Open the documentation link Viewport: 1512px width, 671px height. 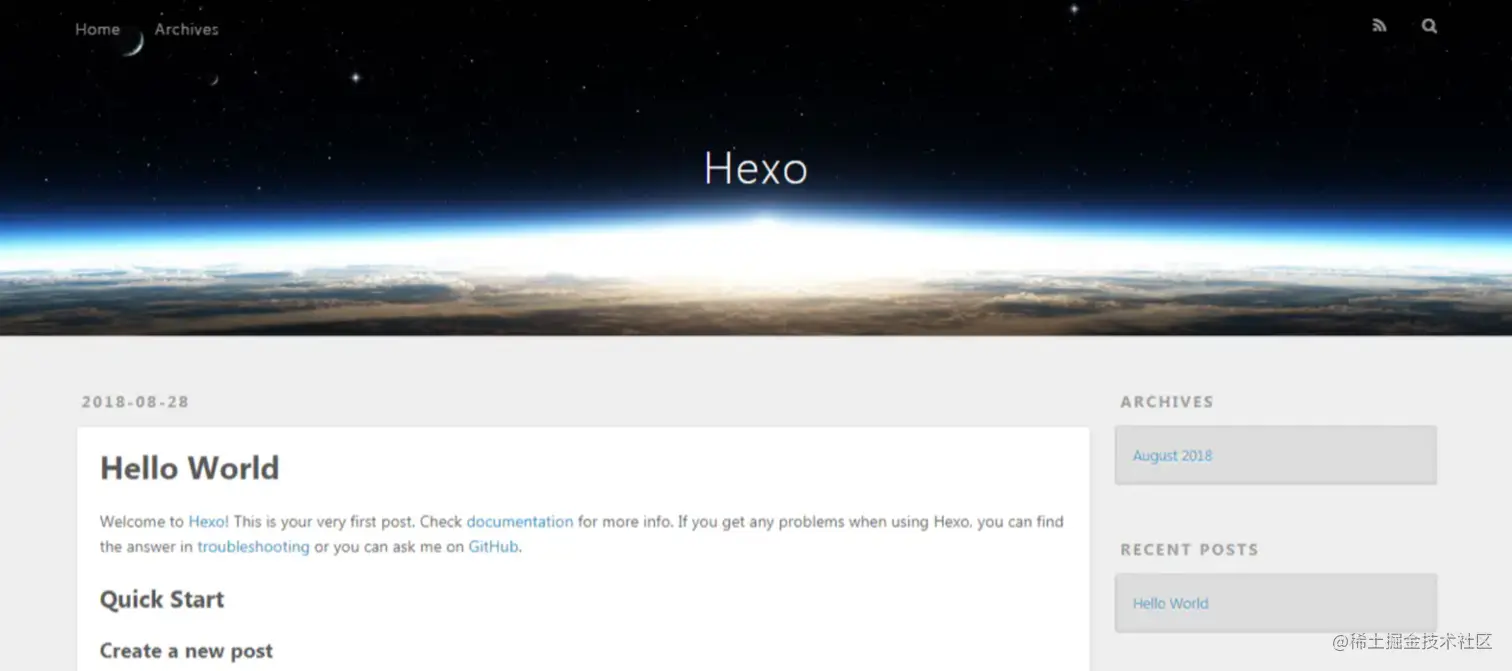pos(520,521)
